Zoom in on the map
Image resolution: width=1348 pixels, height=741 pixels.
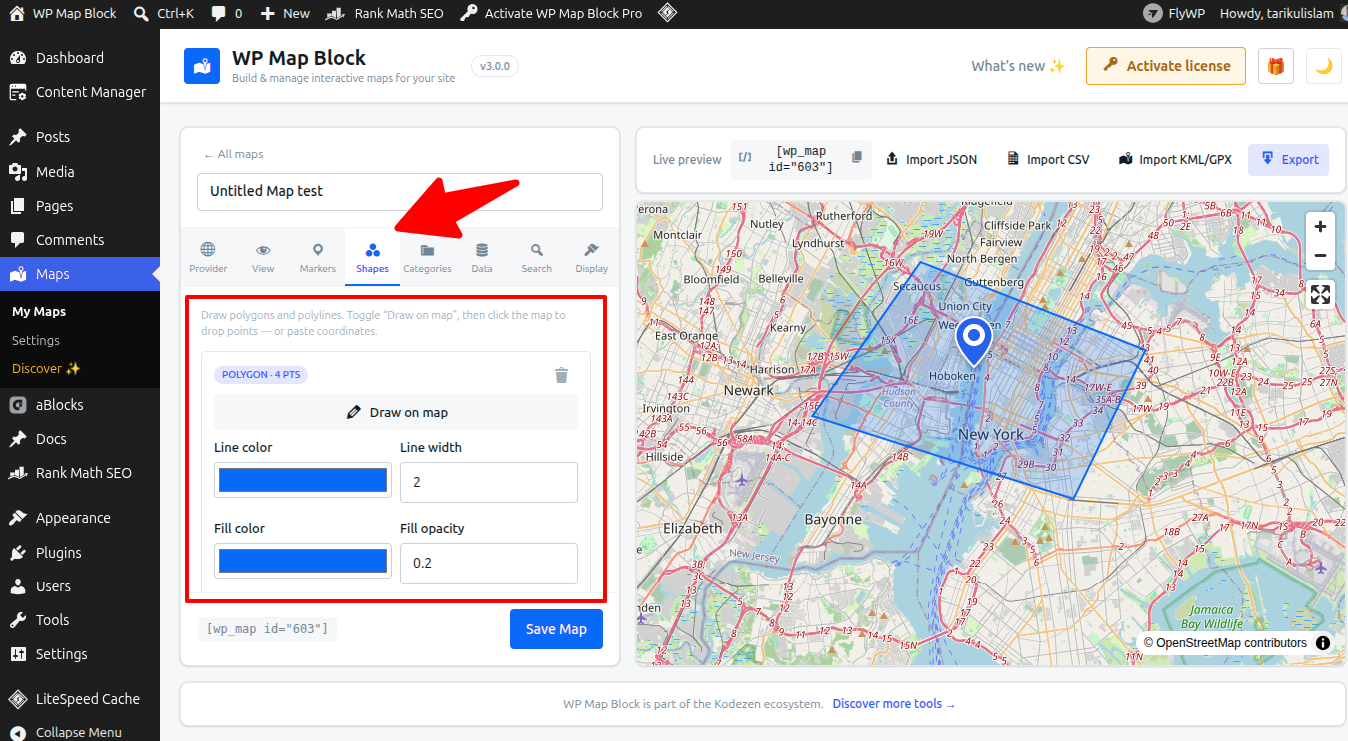point(1321,226)
